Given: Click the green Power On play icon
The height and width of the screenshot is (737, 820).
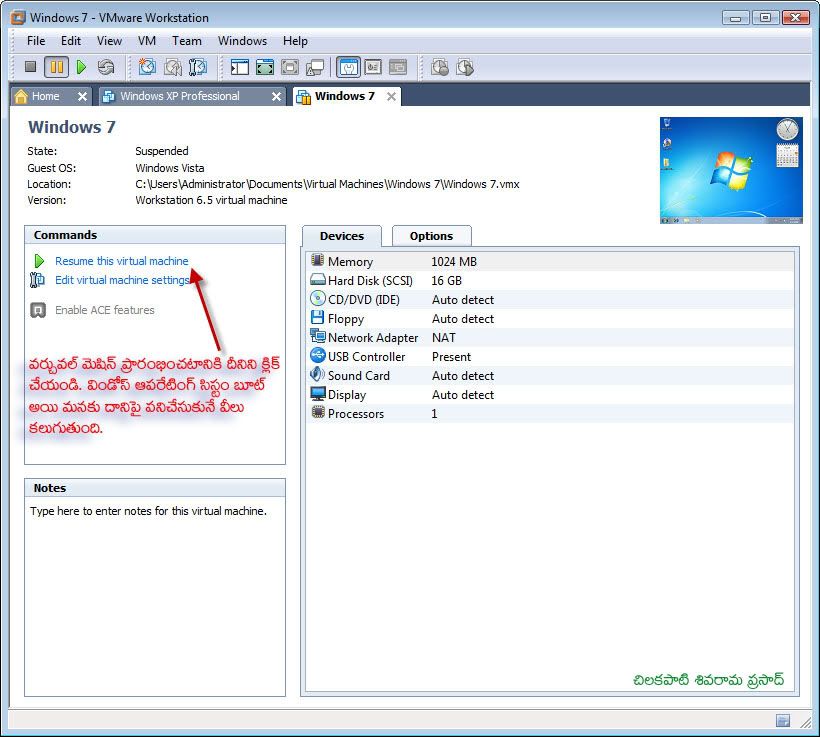Looking at the screenshot, I should point(81,67).
